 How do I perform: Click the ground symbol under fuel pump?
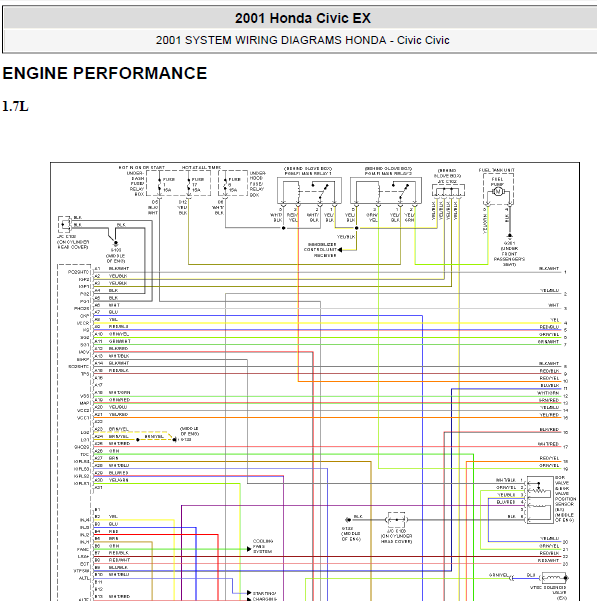[510, 236]
